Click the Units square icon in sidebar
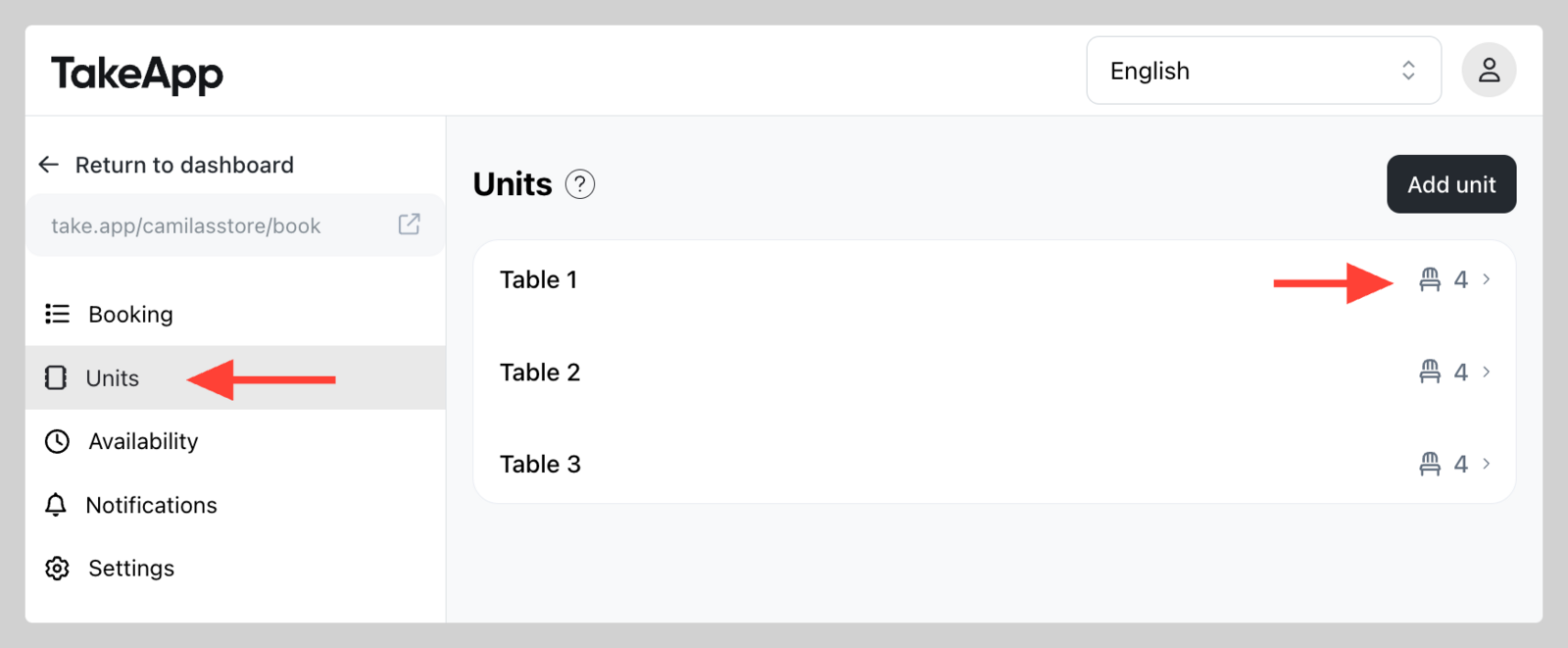 (56, 377)
